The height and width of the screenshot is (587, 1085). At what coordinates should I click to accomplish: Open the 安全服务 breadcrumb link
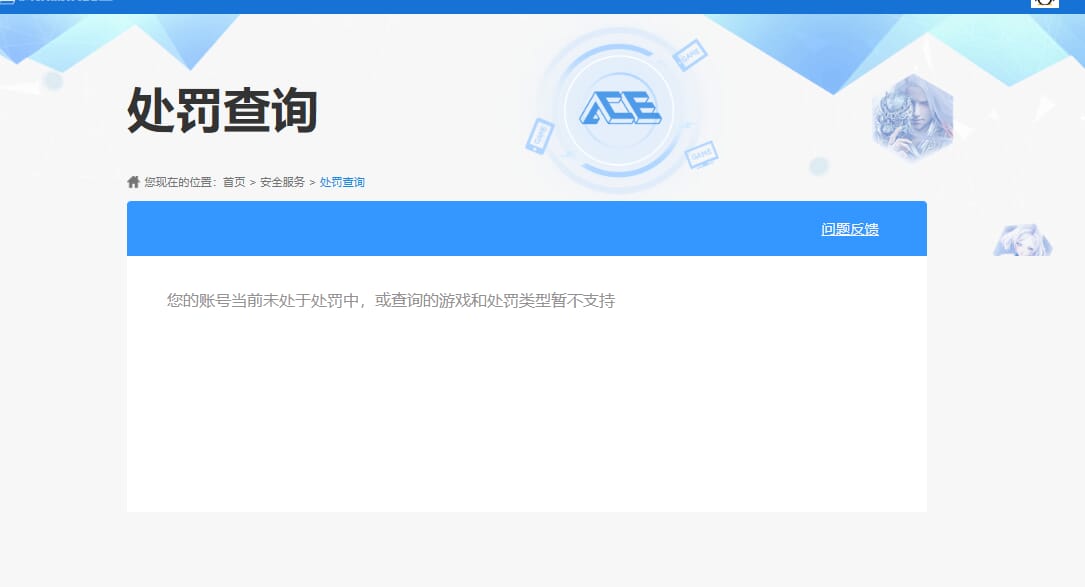click(x=282, y=182)
